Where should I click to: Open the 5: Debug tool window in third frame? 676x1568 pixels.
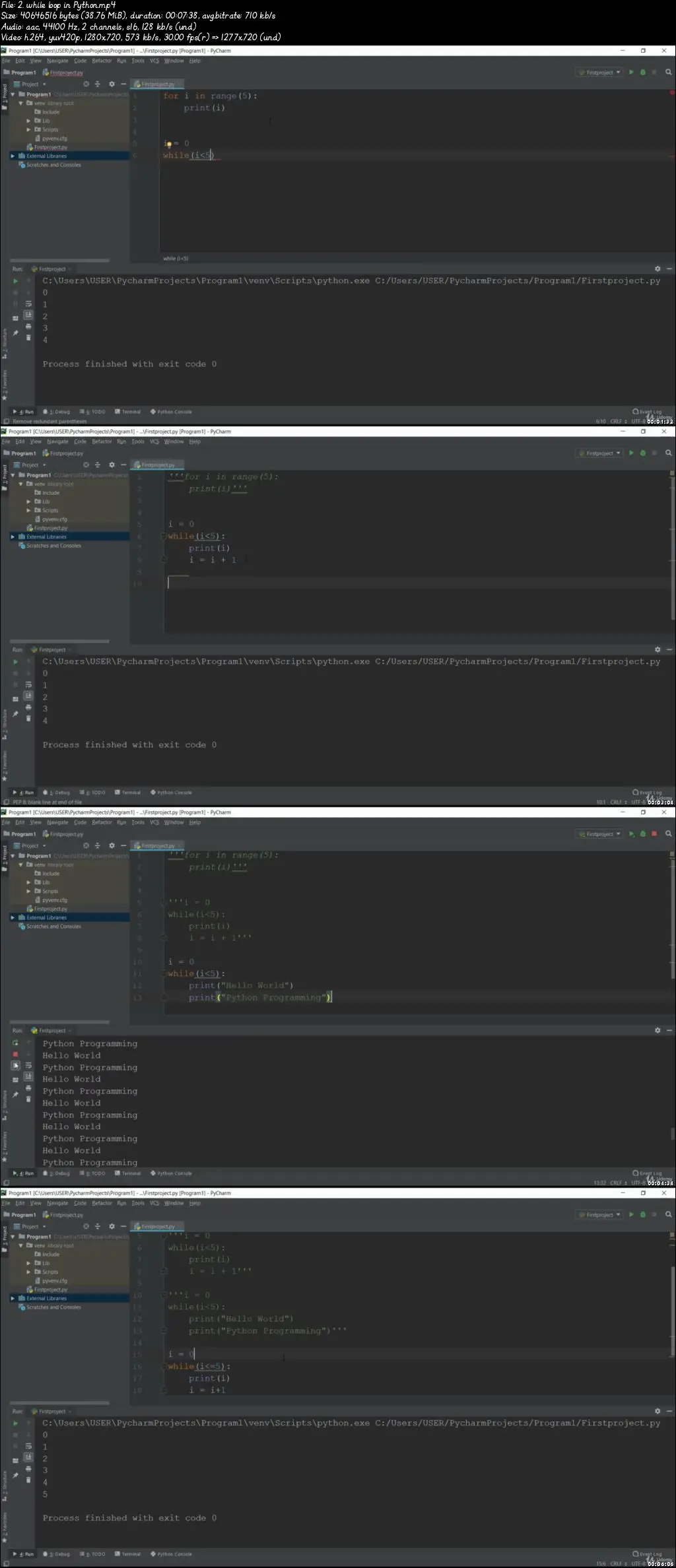coord(57,1173)
